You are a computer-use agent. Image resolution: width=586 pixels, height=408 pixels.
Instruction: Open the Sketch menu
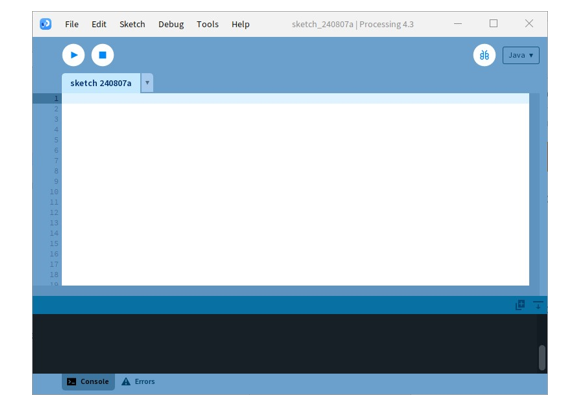click(132, 24)
